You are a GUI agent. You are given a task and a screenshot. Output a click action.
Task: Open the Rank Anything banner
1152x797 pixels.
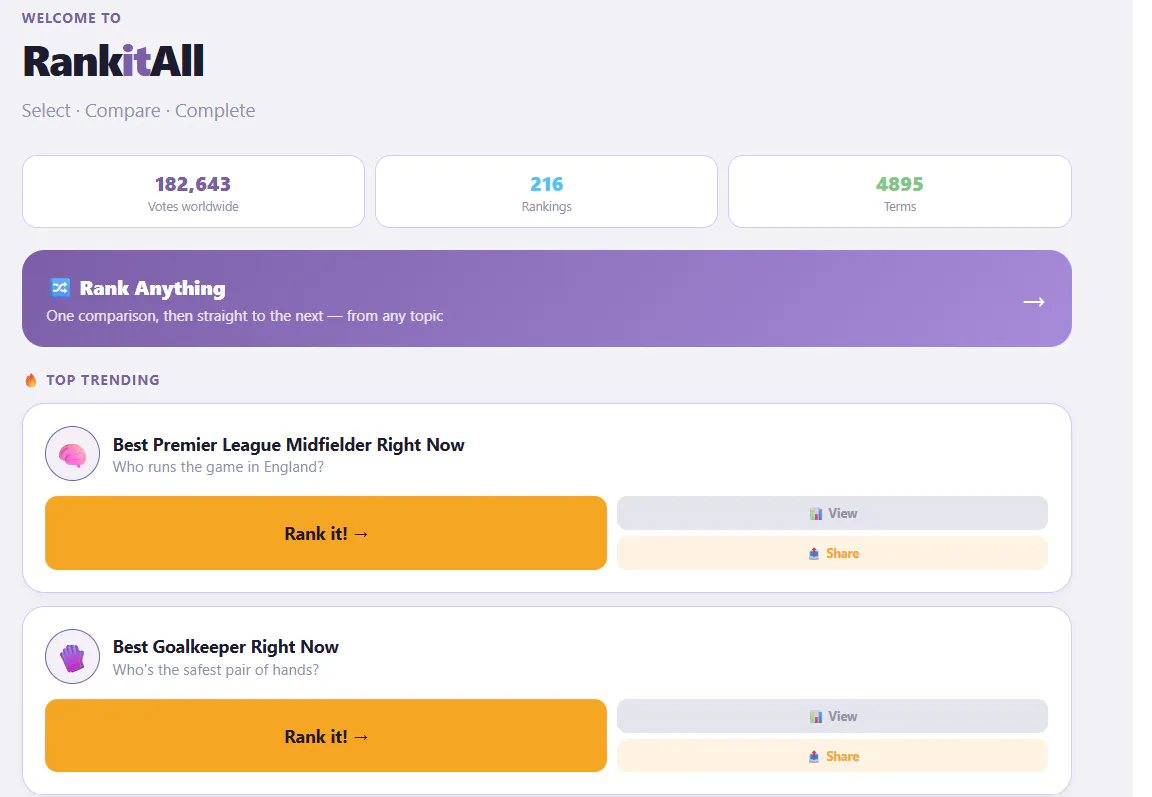547,298
